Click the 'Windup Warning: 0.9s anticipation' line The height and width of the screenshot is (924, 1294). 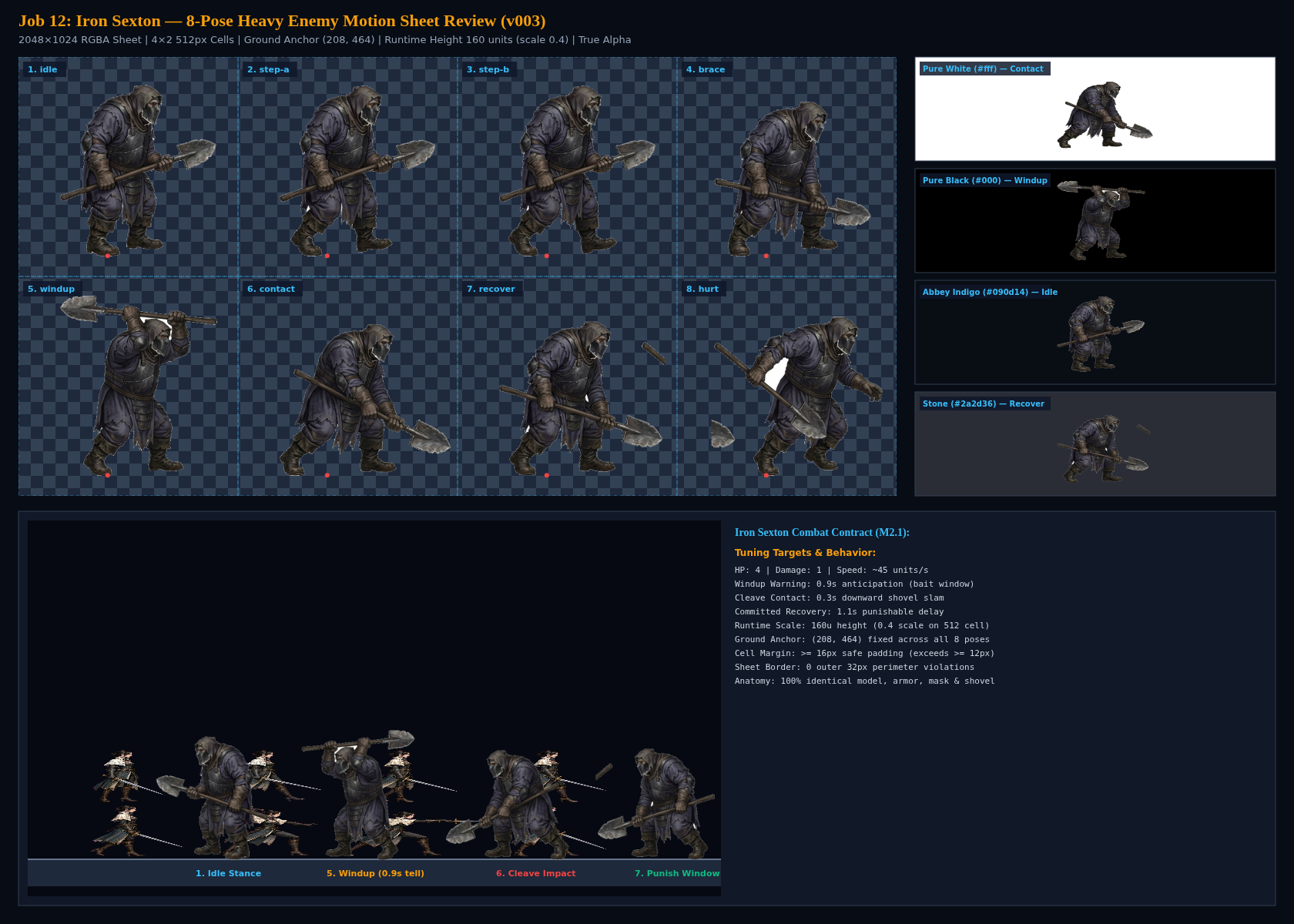[x=854, y=584]
